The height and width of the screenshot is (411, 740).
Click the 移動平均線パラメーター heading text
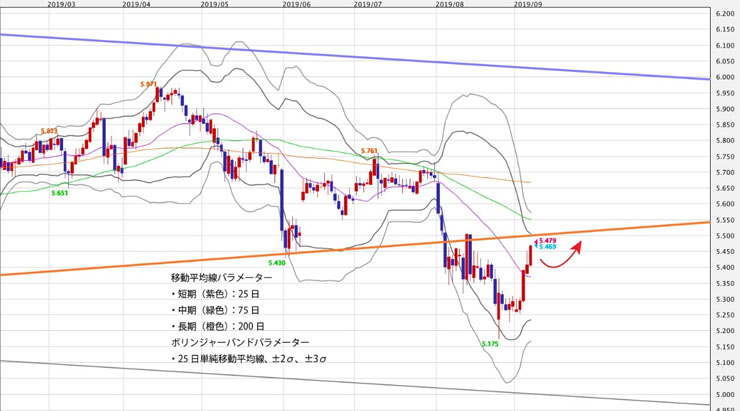click(222, 277)
